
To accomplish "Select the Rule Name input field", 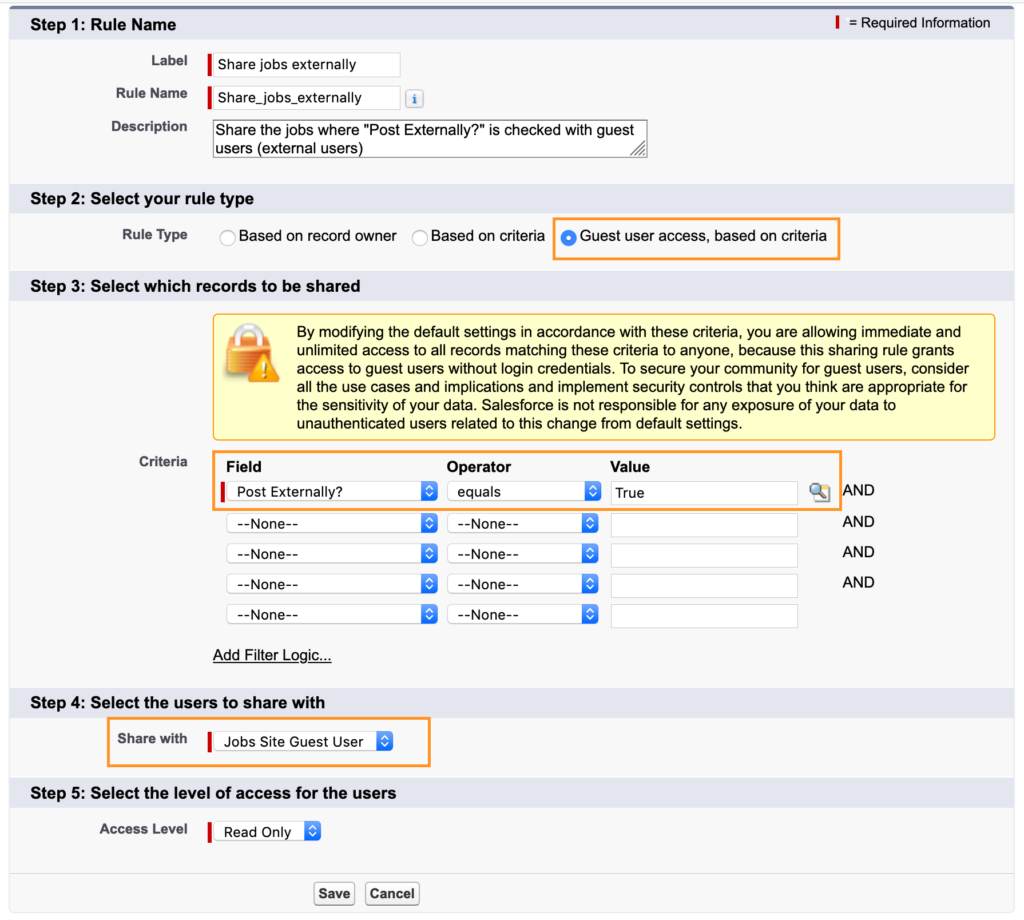I will point(303,98).
